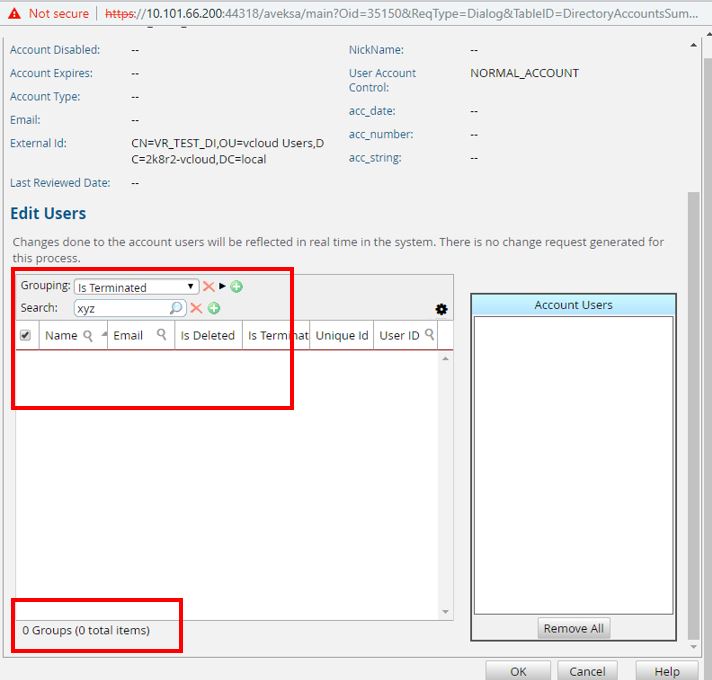
Task: Click the Remove All button
Action: click(573, 629)
